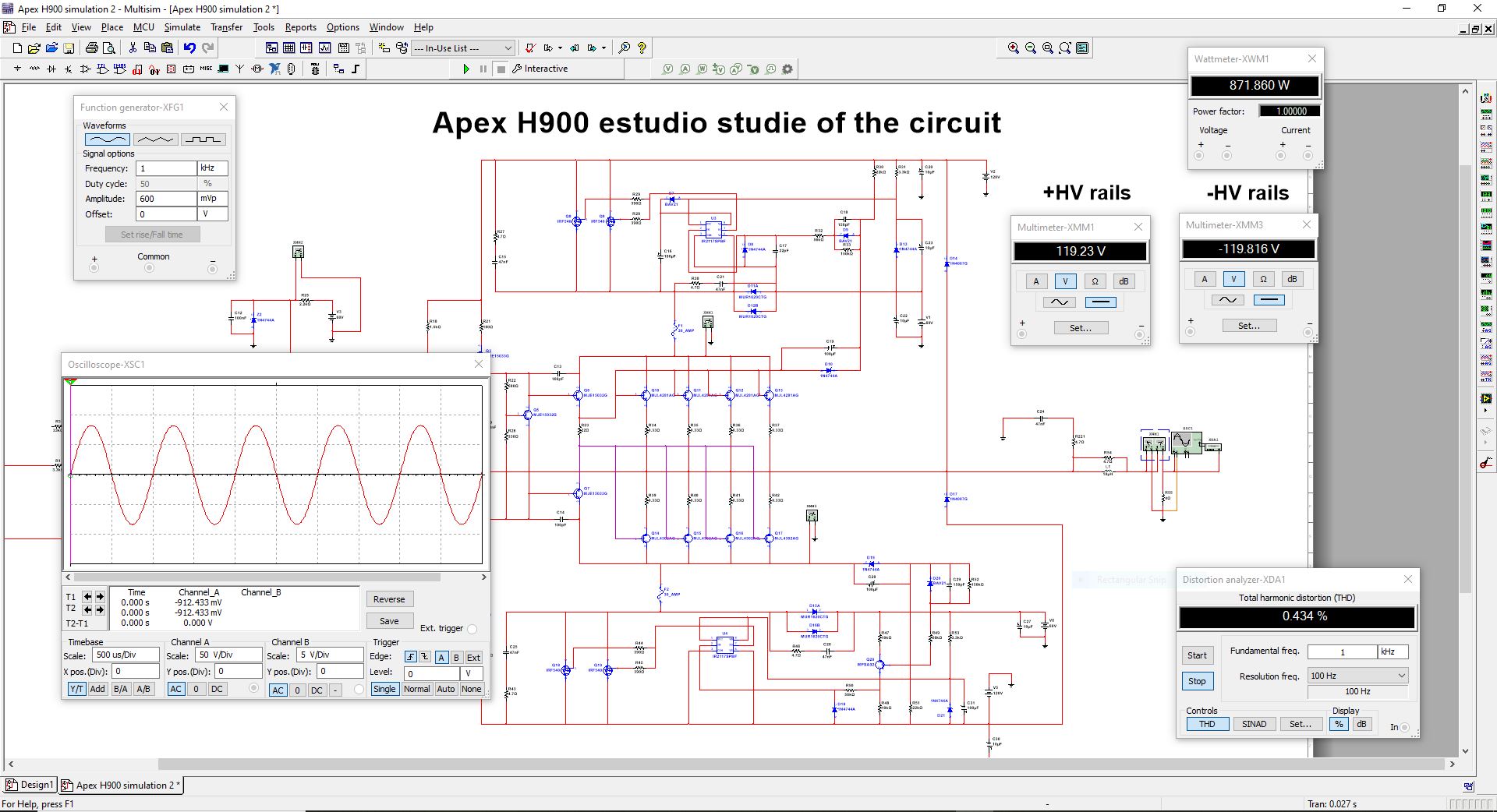
Task: Click the Zoom to area icon
Action: [1048, 48]
